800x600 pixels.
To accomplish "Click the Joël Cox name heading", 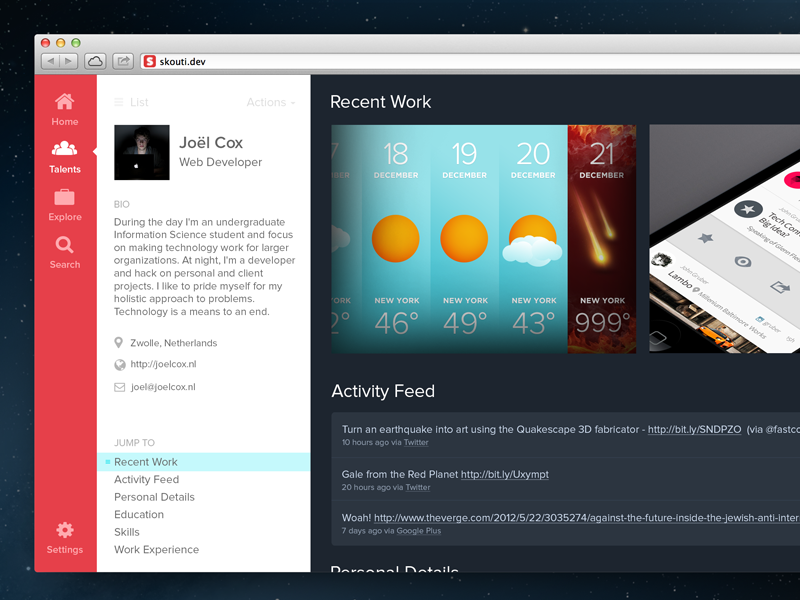I will click(211, 143).
